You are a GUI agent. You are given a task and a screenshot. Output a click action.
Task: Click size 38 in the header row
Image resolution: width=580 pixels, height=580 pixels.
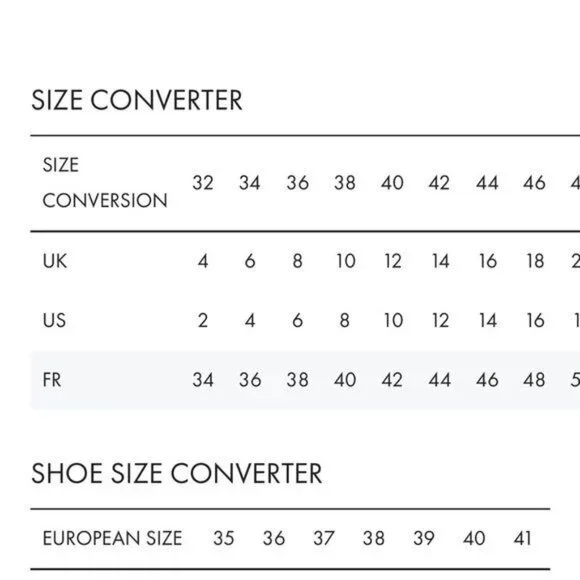click(x=345, y=183)
